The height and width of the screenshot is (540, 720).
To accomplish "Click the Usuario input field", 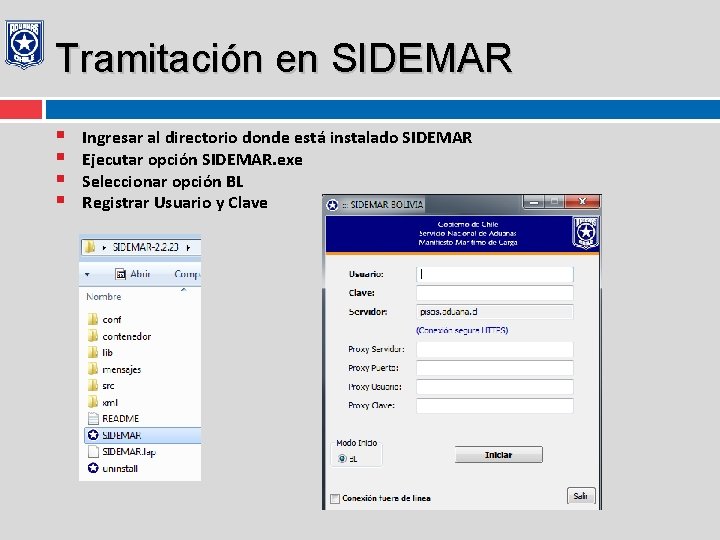I will coord(495,274).
